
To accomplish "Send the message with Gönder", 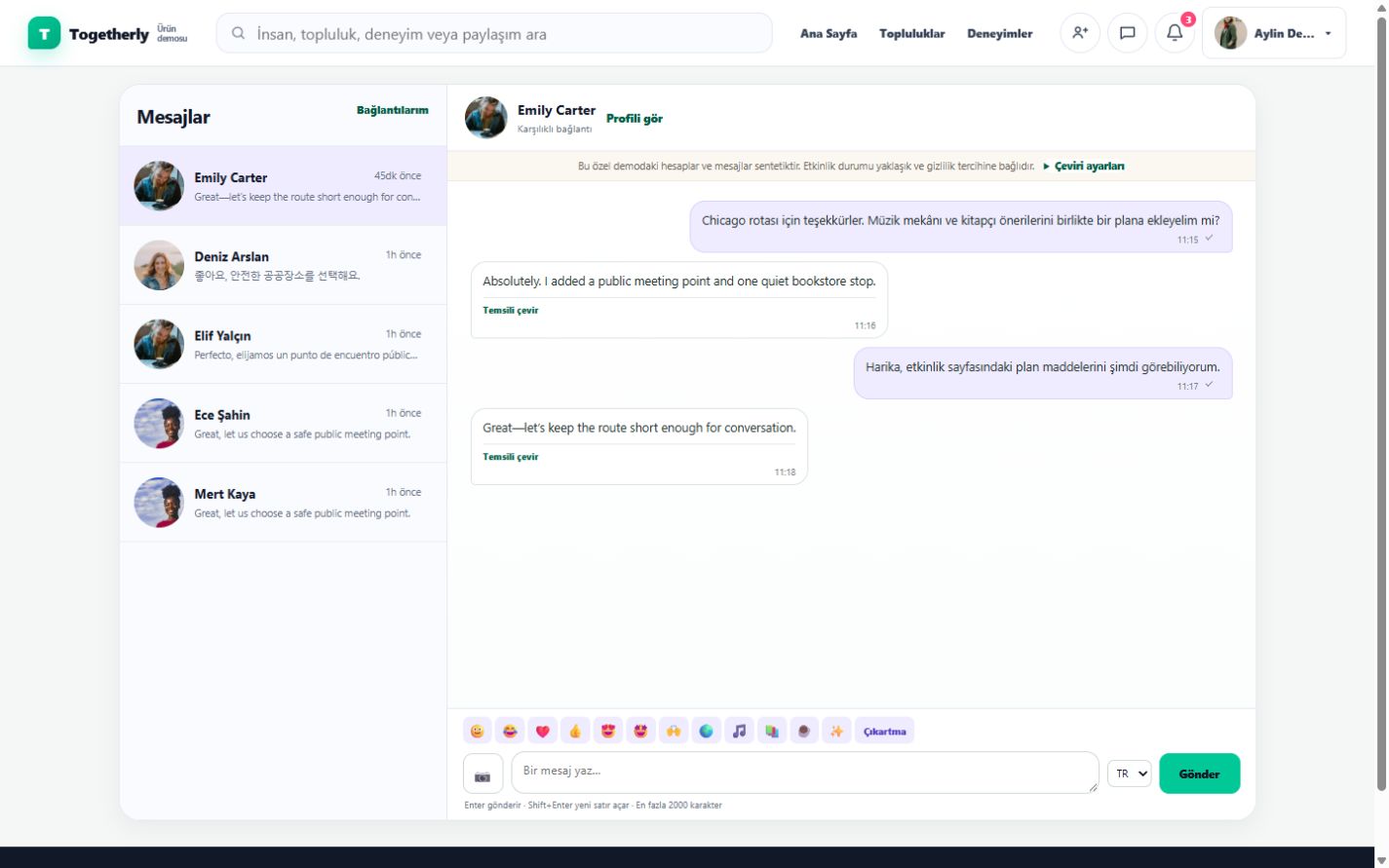I will 1200,774.
